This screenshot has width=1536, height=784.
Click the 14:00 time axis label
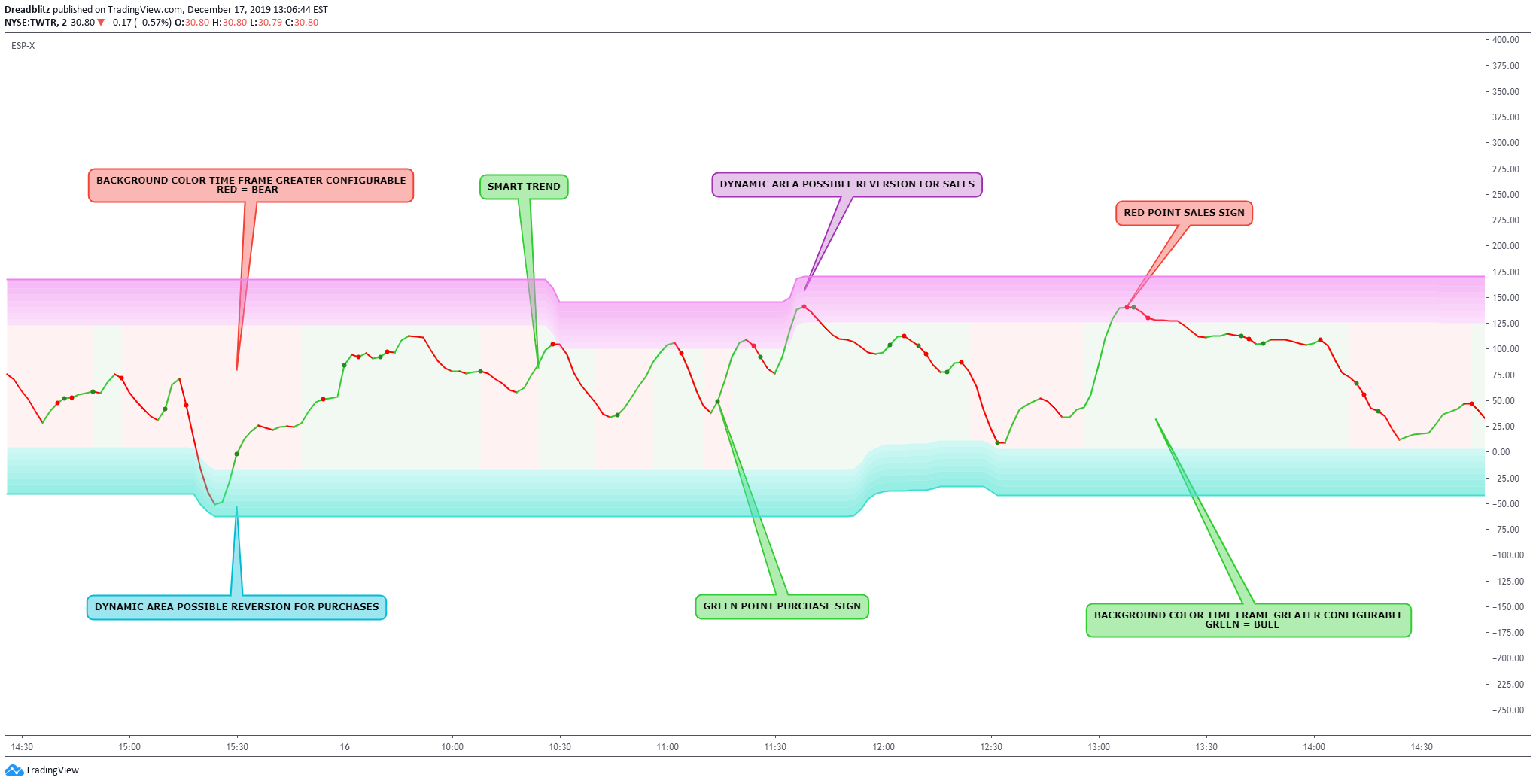click(1314, 747)
